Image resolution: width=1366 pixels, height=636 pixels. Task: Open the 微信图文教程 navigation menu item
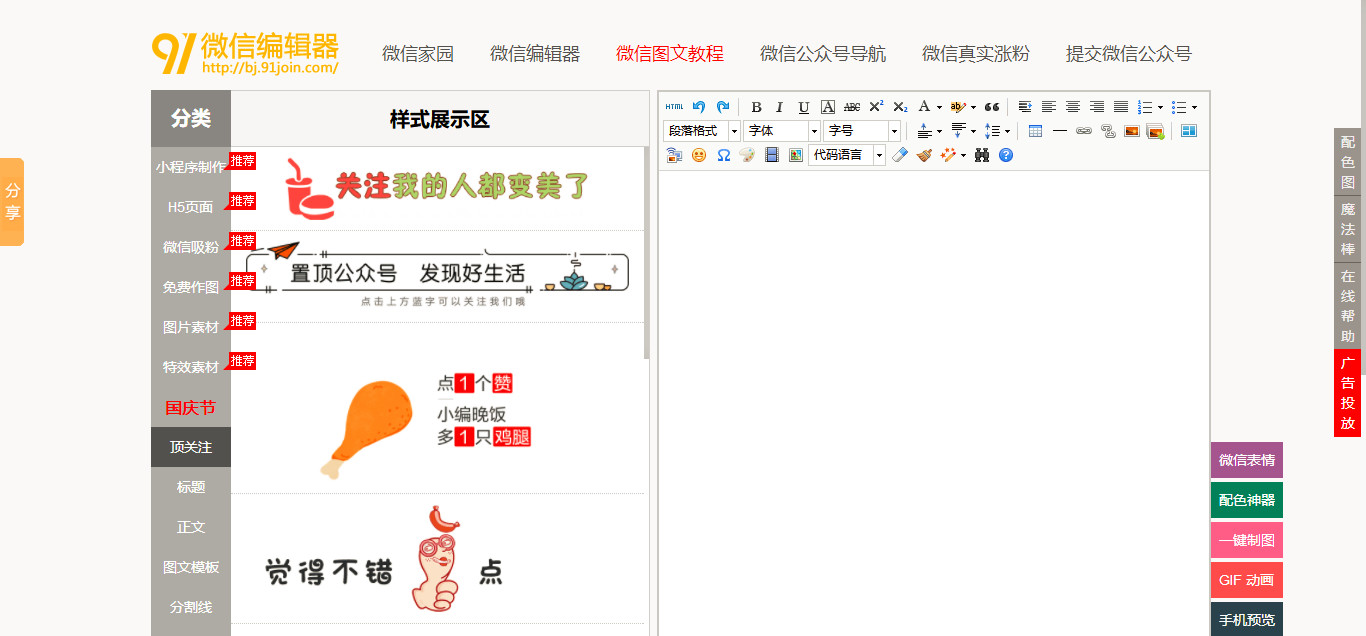point(668,54)
